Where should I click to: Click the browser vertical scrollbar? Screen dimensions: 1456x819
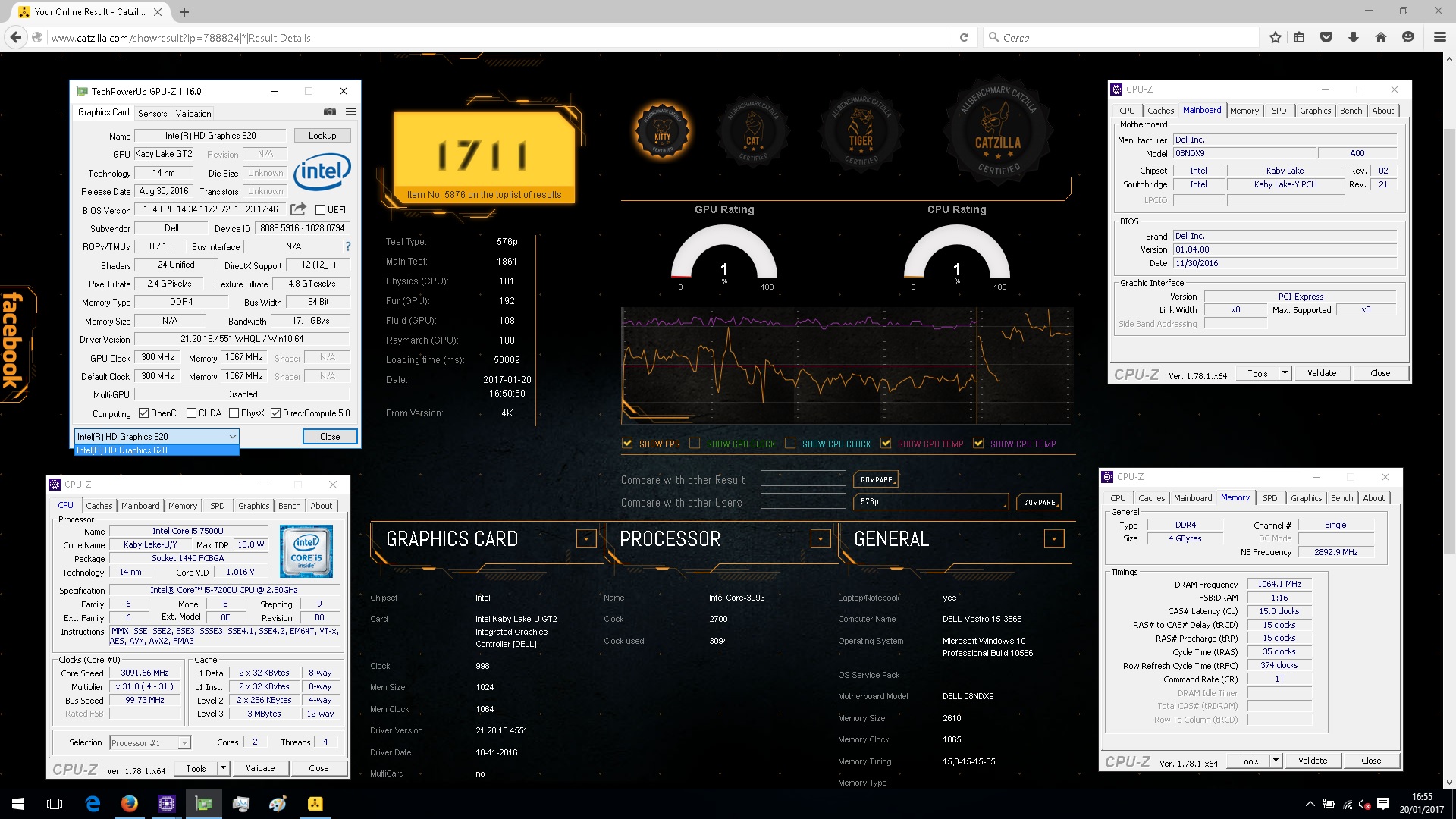[x=1449, y=341]
